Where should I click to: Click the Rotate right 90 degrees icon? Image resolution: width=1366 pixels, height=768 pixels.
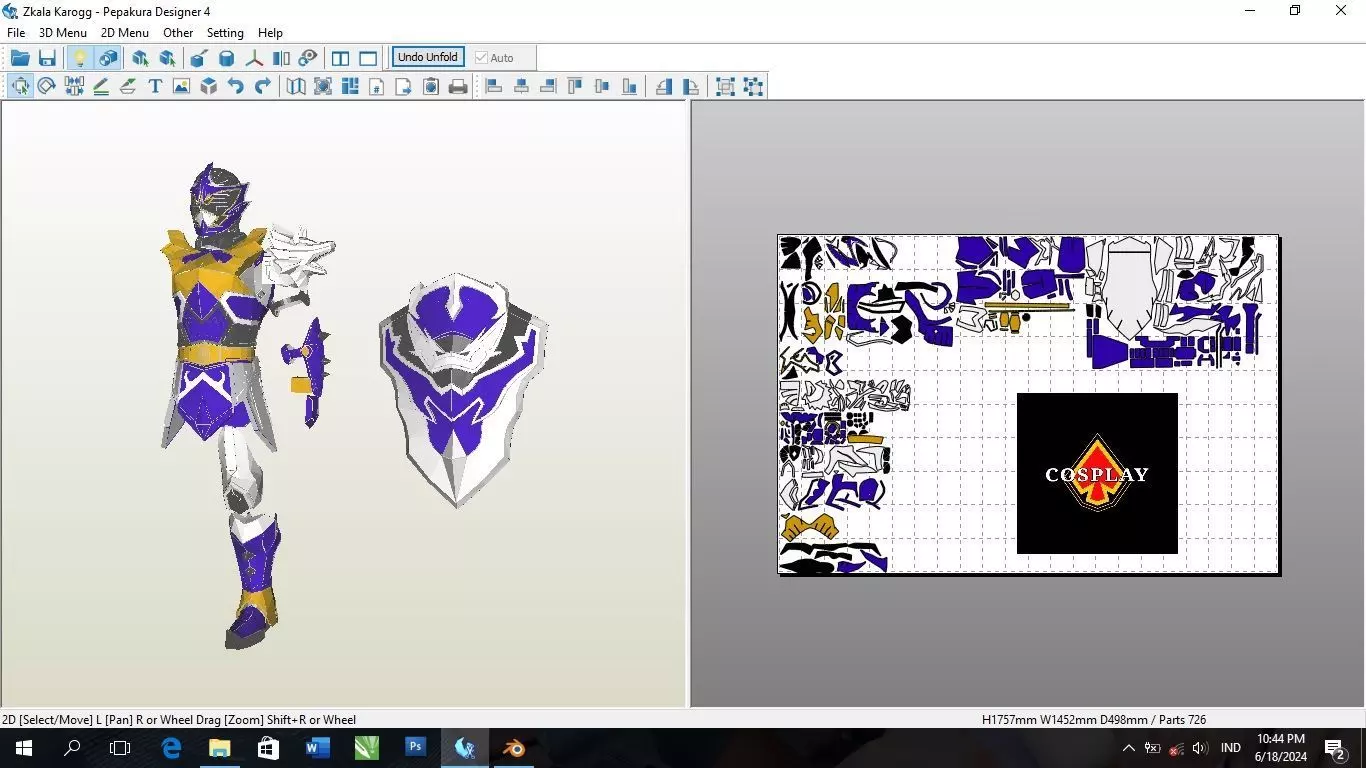click(691, 86)
